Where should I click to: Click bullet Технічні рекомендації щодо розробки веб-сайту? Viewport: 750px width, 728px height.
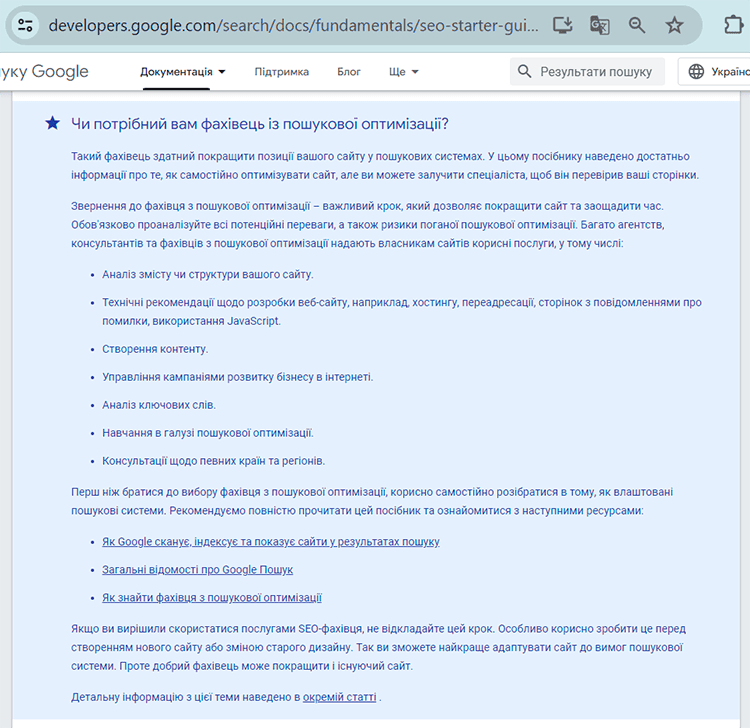(401, 311)
